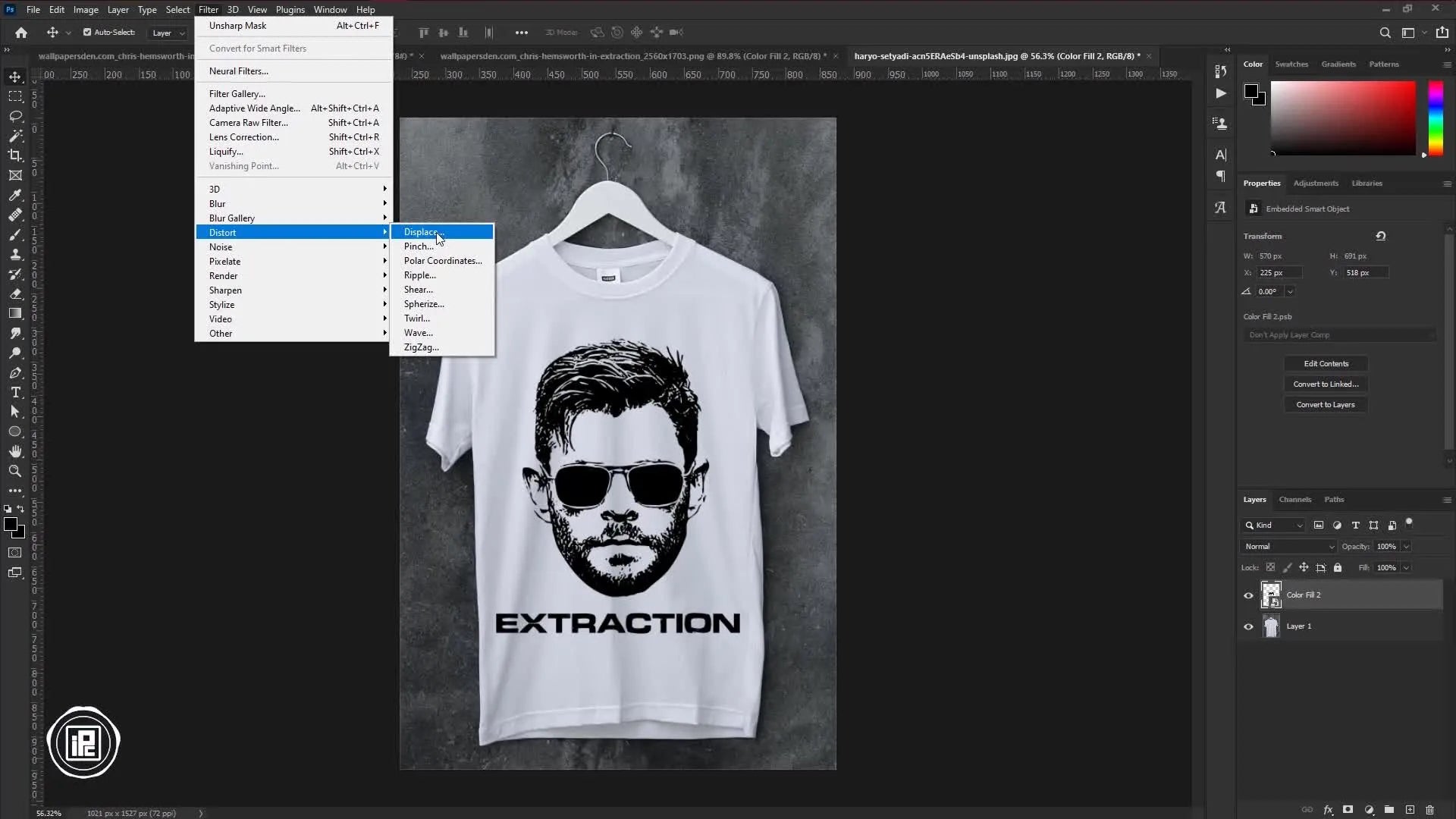The image size is (1456, 819).
Task: Open the Libraries panel icon
Action: coord(1367,183)
